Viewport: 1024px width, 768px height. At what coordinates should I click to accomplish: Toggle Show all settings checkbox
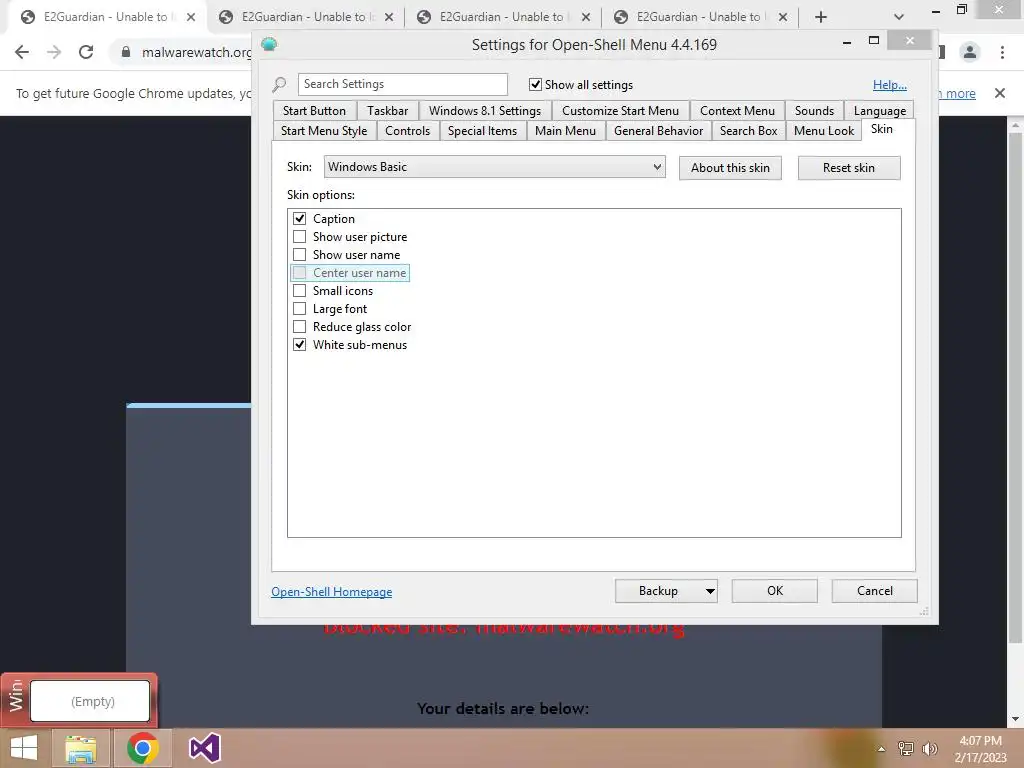pyautogui.click(x=536, y=84)
